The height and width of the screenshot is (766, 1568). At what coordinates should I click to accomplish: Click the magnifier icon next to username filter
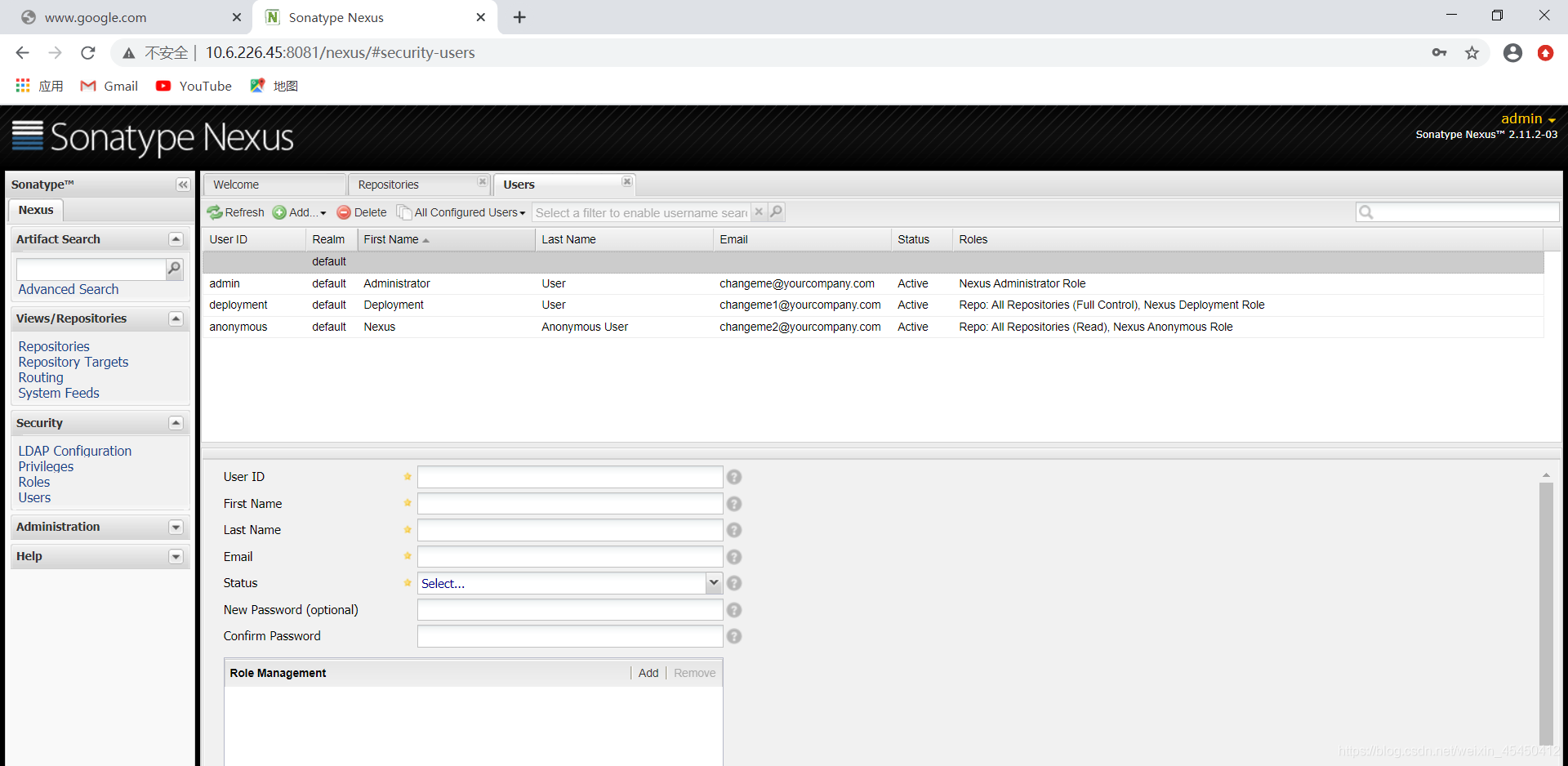click(x=776, y=212)
